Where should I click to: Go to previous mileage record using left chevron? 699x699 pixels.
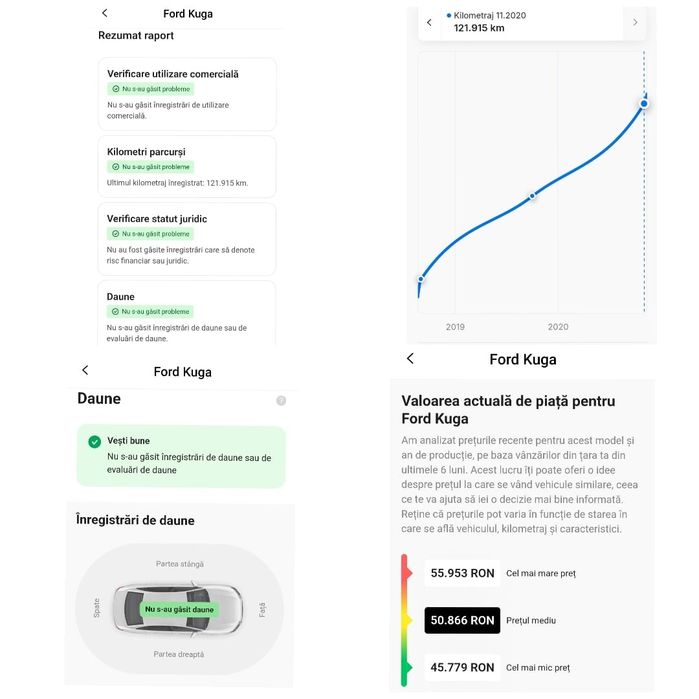click(429, 22)
